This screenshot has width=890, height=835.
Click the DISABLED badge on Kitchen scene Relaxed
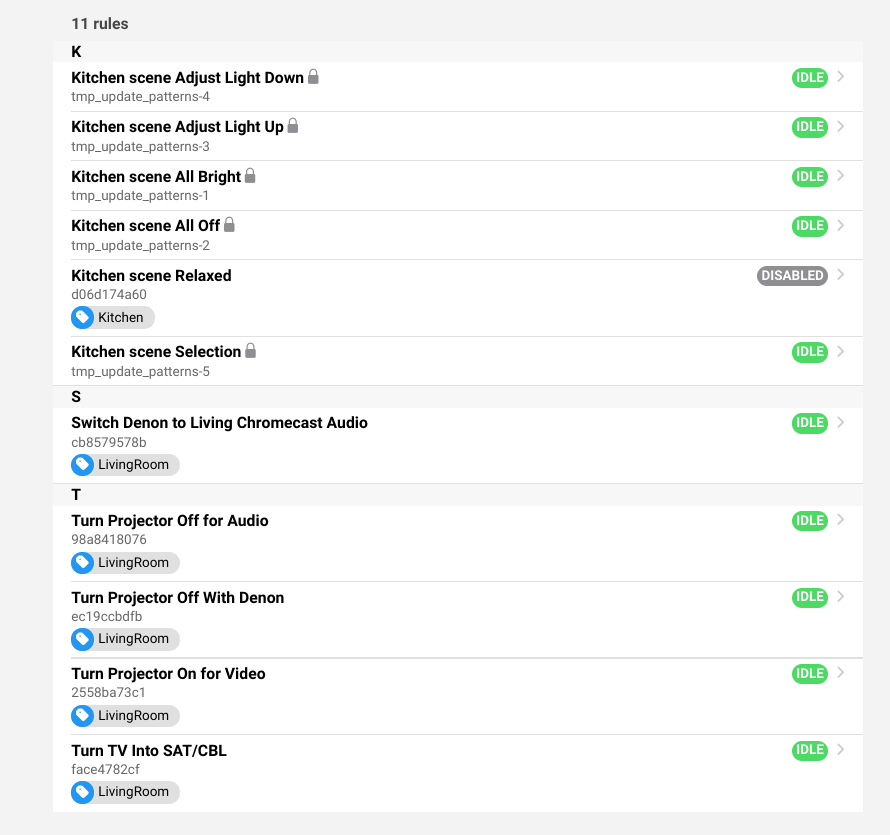[792, 276]
